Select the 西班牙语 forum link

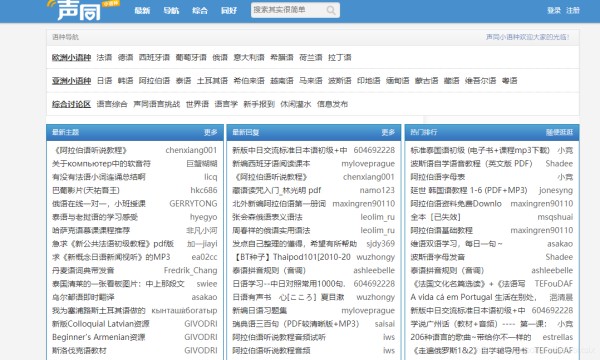click(x=154, y=57)
